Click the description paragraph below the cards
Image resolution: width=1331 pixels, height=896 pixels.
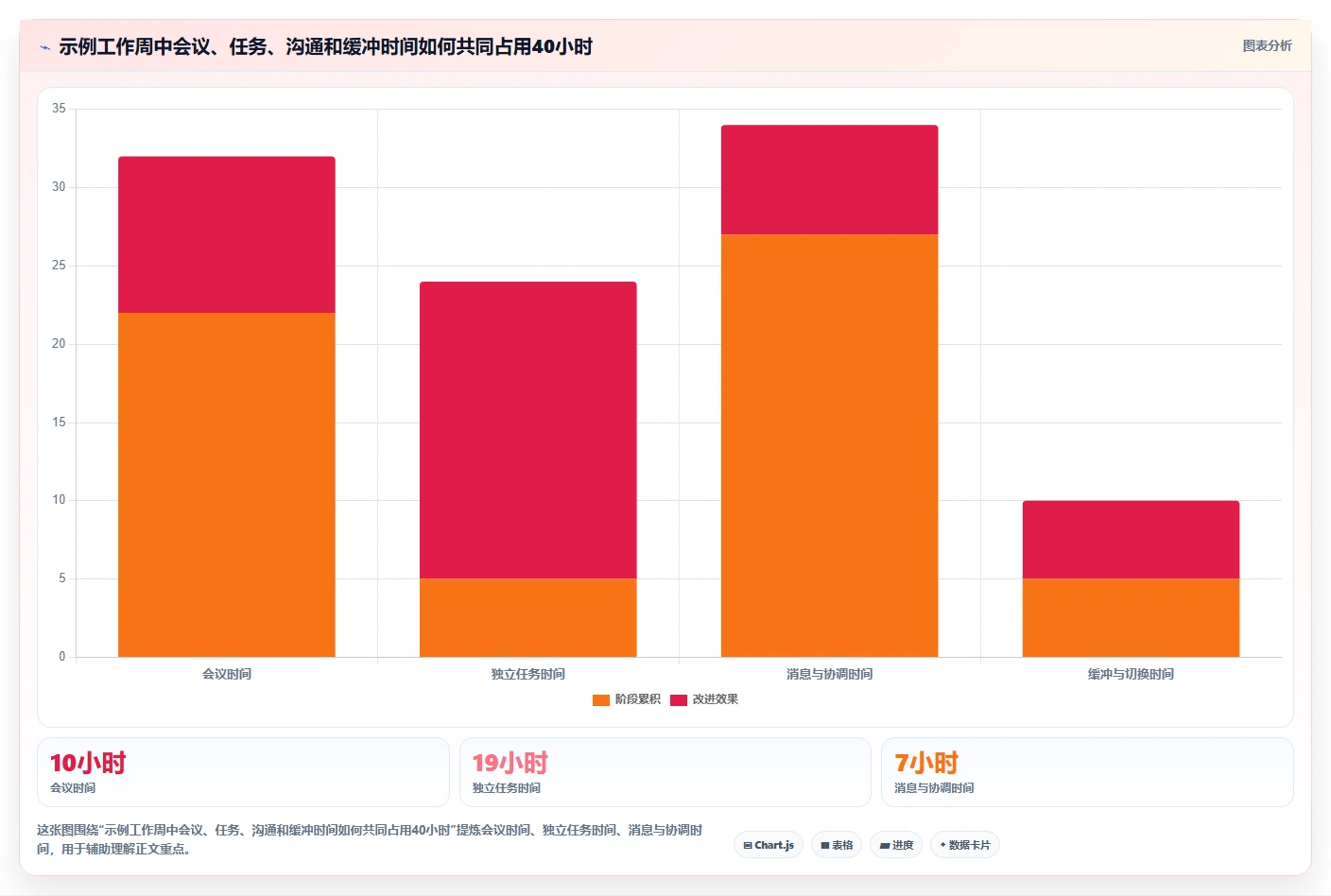click(370, 839)
